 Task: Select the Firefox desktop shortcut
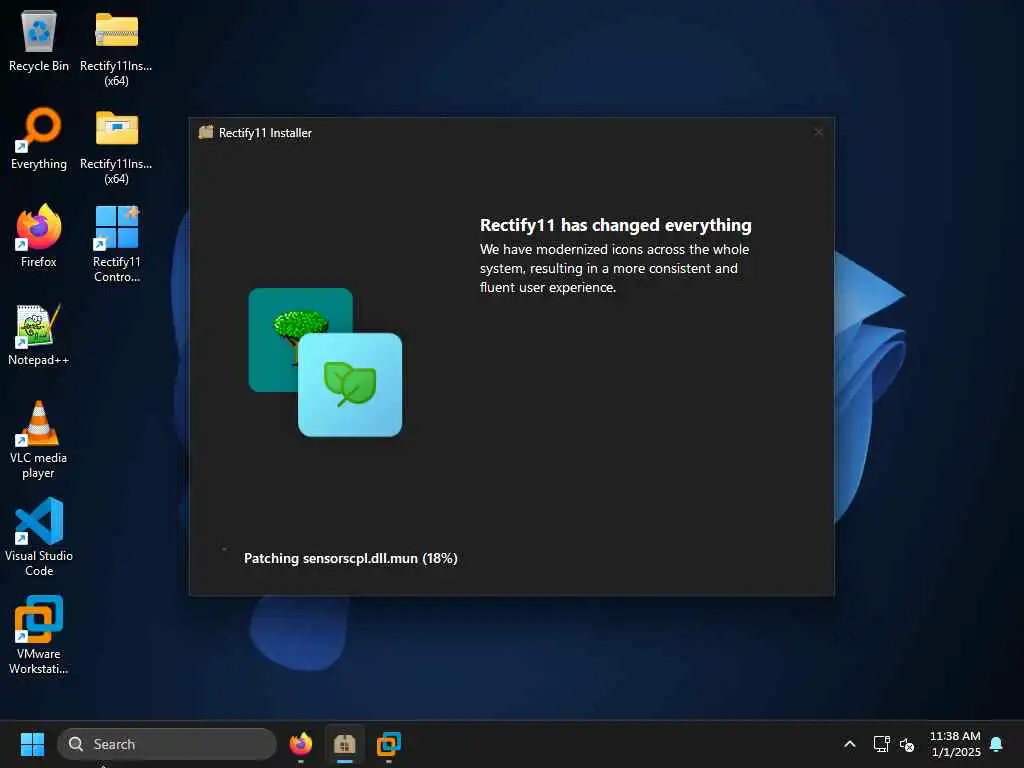point(39,236)
